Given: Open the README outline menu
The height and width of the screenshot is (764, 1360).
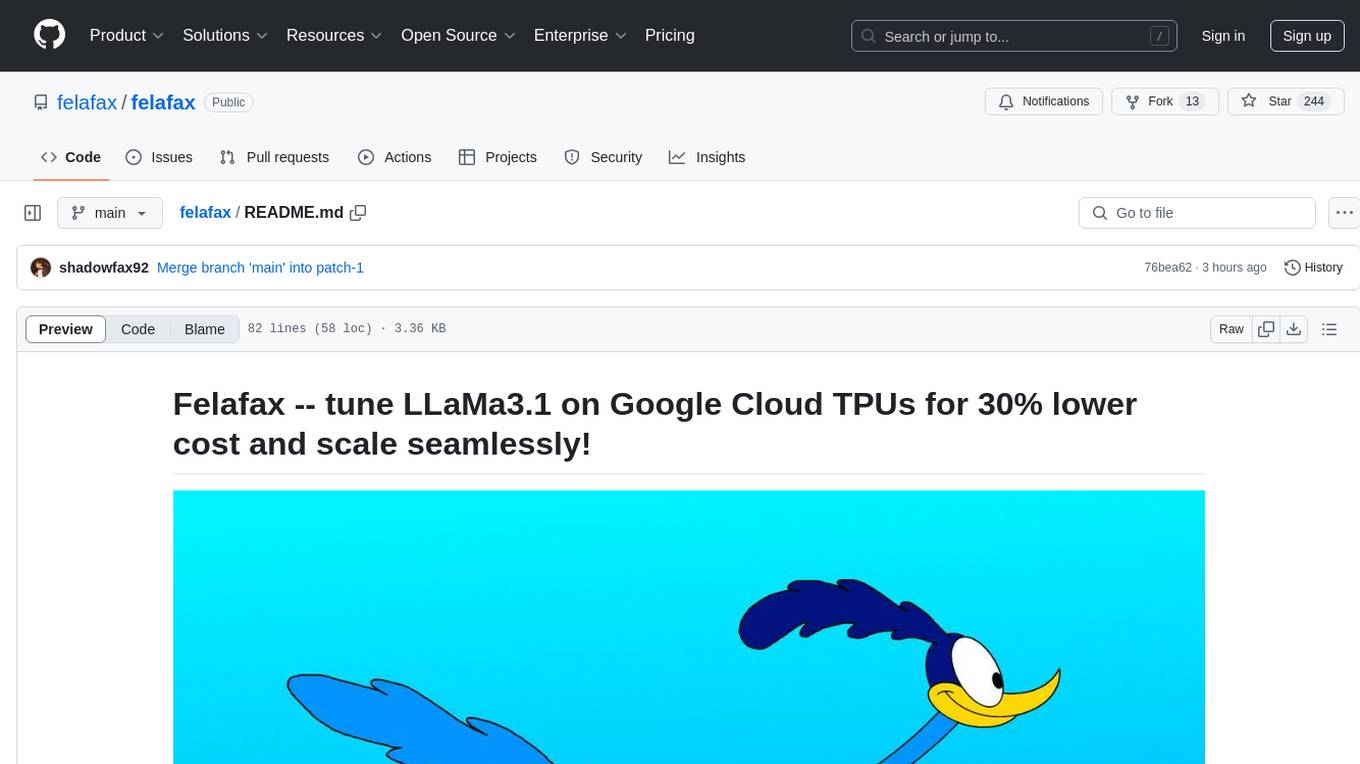Looking at the screenshot, I should coord(1329,329).
